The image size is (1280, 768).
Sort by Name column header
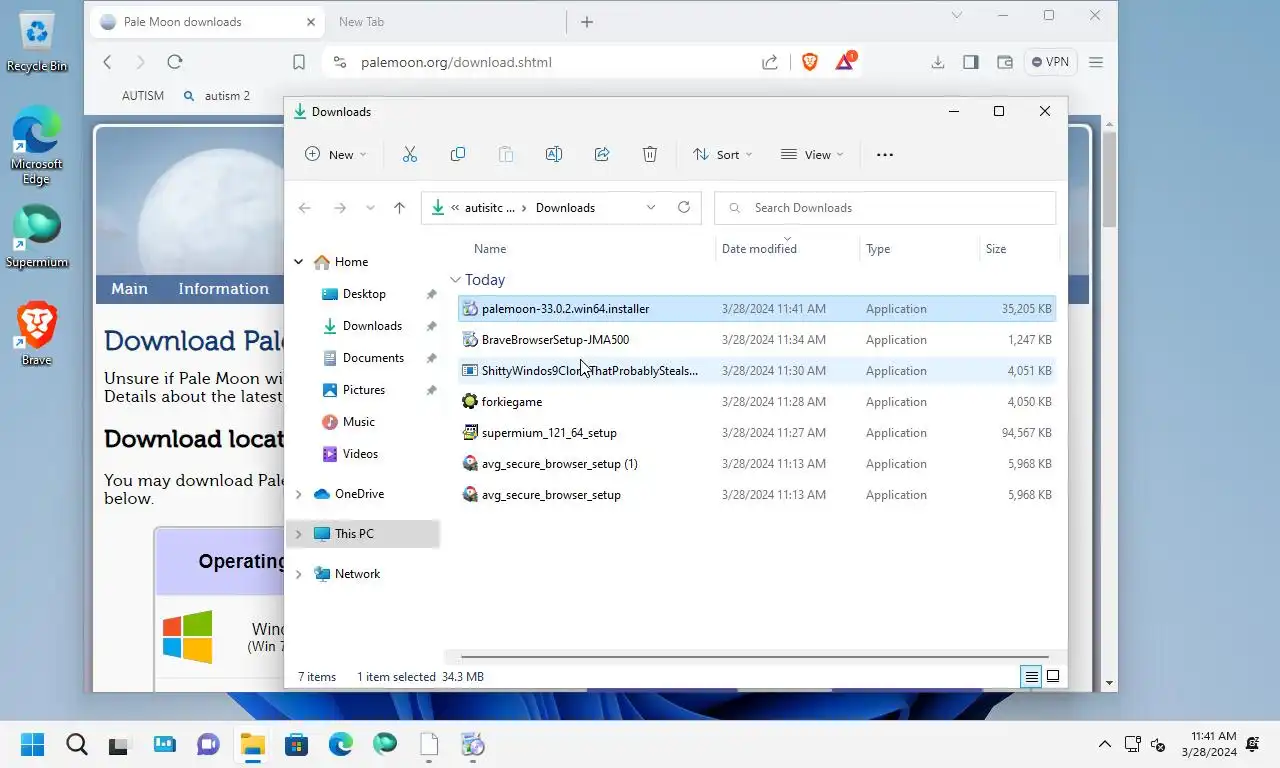tap(490, 249)
